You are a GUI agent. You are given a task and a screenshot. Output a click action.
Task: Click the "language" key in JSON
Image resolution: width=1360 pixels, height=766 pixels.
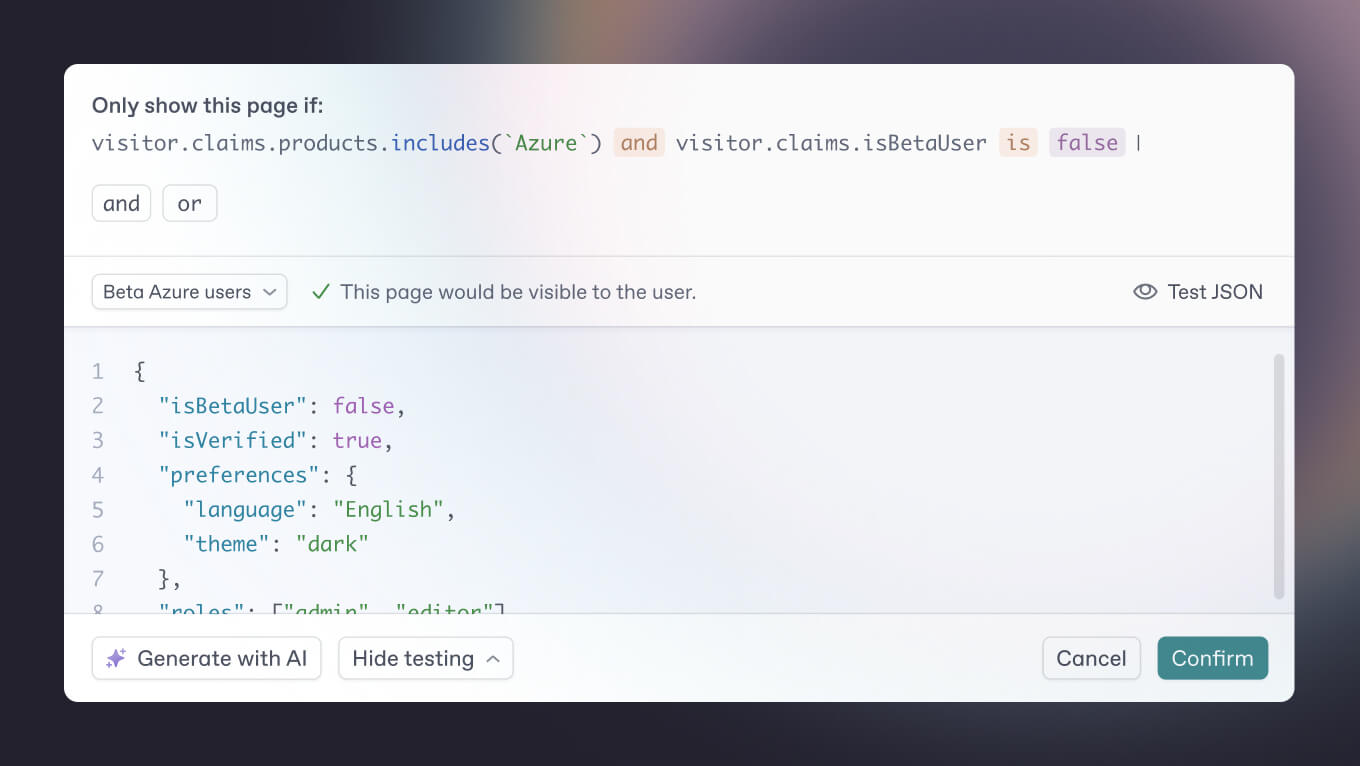(245, 510)
